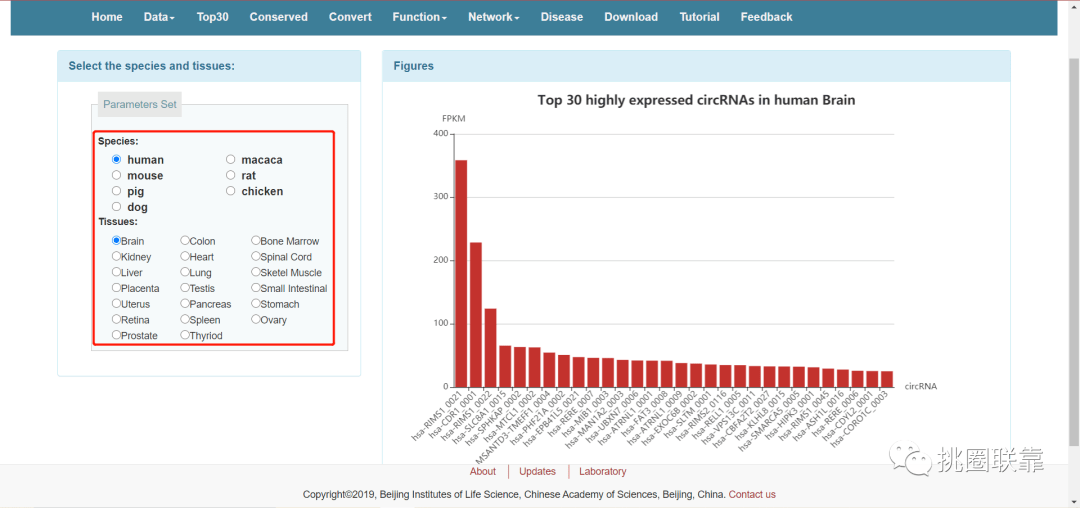1080x508 pixels.
Task: Choose the Ovary tissue option
Action: [x=256, y=319]
